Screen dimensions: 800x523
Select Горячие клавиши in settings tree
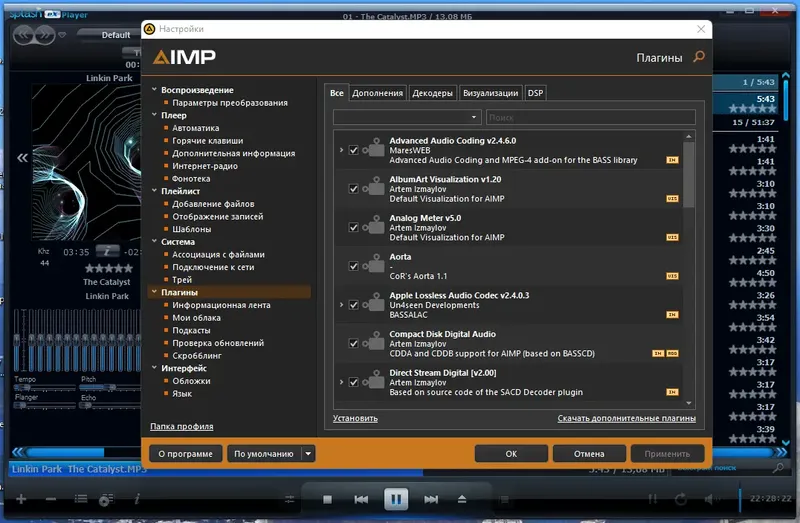pyautogui.click(x=208, y=140)
